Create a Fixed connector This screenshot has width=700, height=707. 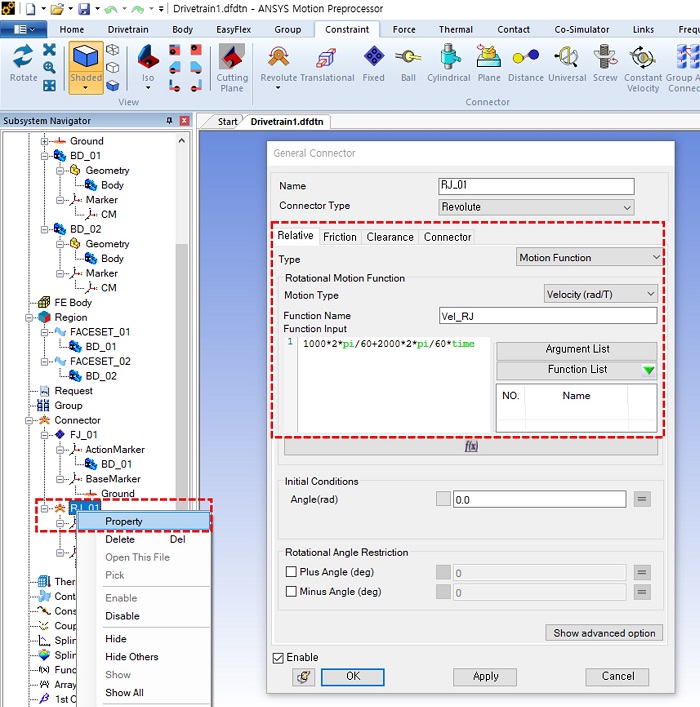point(373,63)
